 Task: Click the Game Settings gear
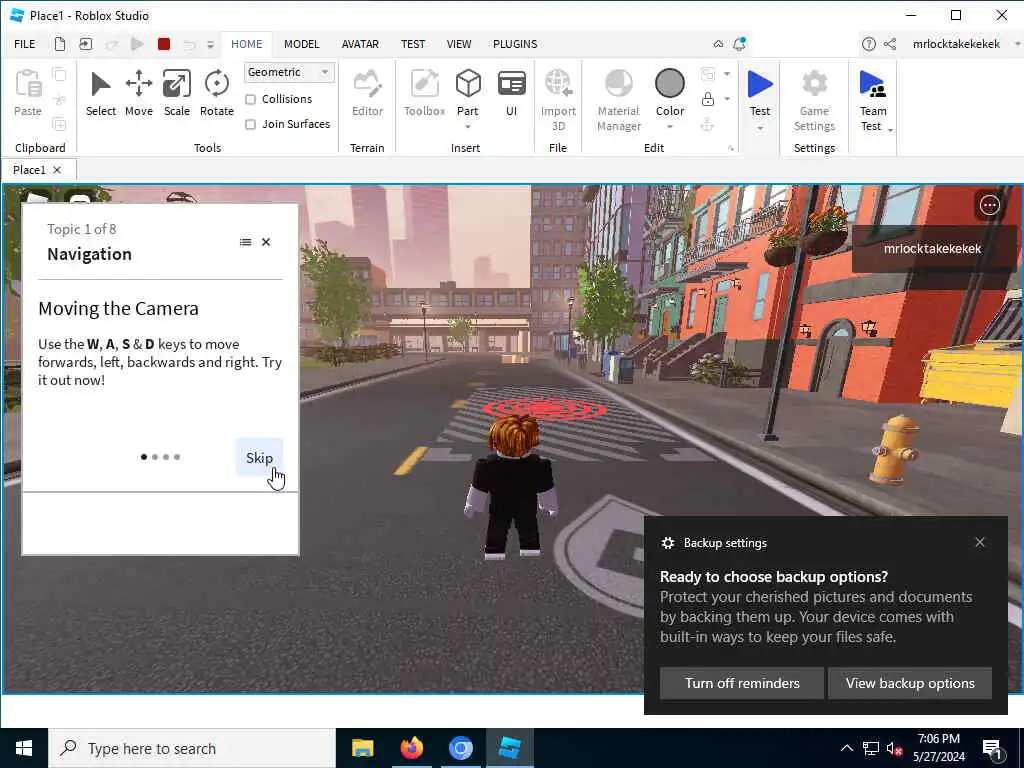coord(814,101)
